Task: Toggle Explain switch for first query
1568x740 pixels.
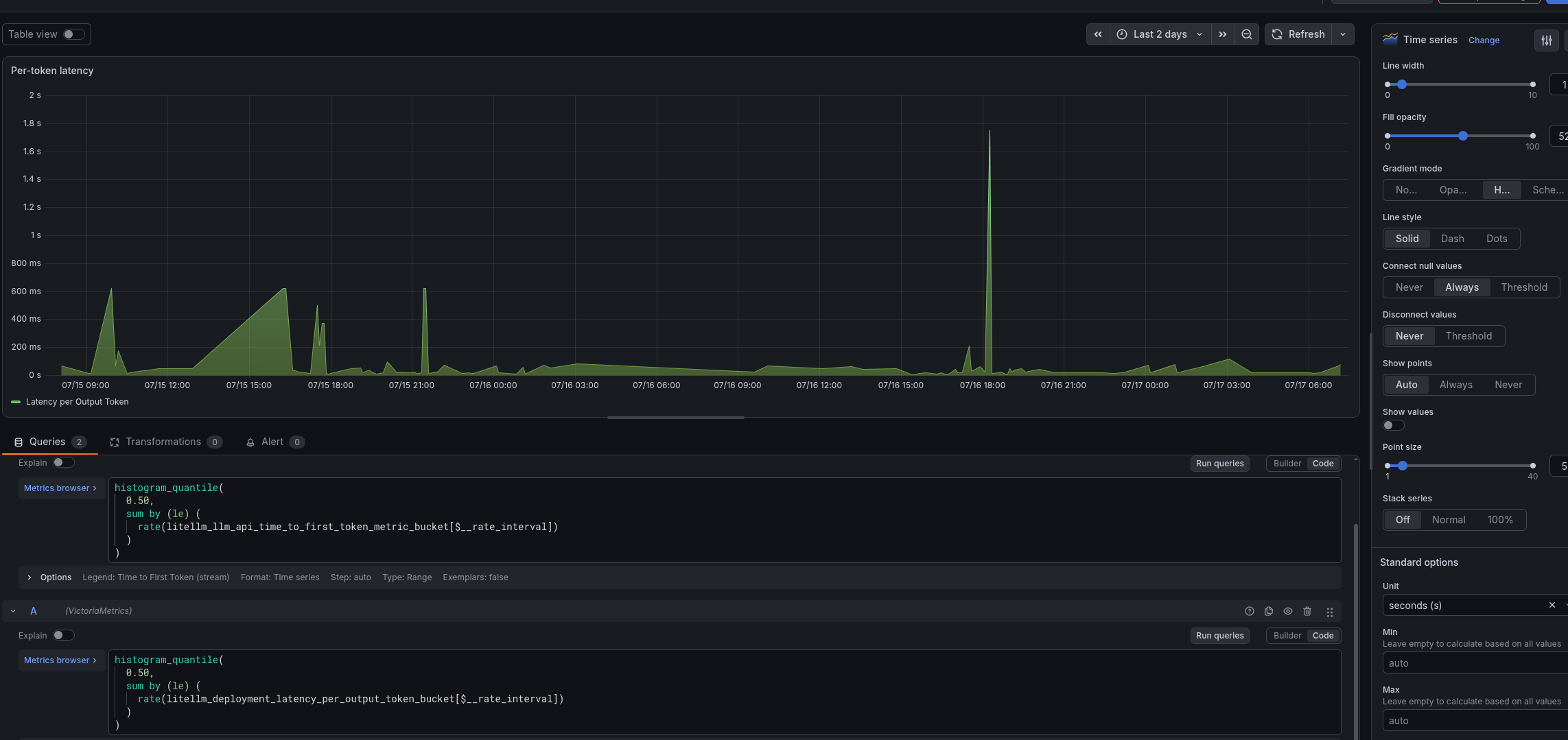Action: tap(63, 463)
